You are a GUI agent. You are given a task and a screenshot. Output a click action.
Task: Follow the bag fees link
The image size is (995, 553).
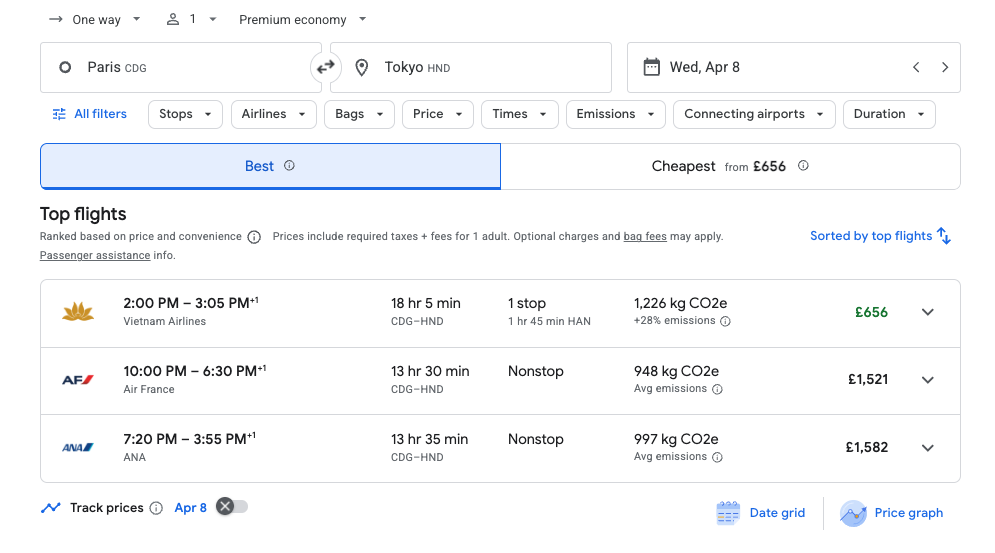[x=645, y=237]
